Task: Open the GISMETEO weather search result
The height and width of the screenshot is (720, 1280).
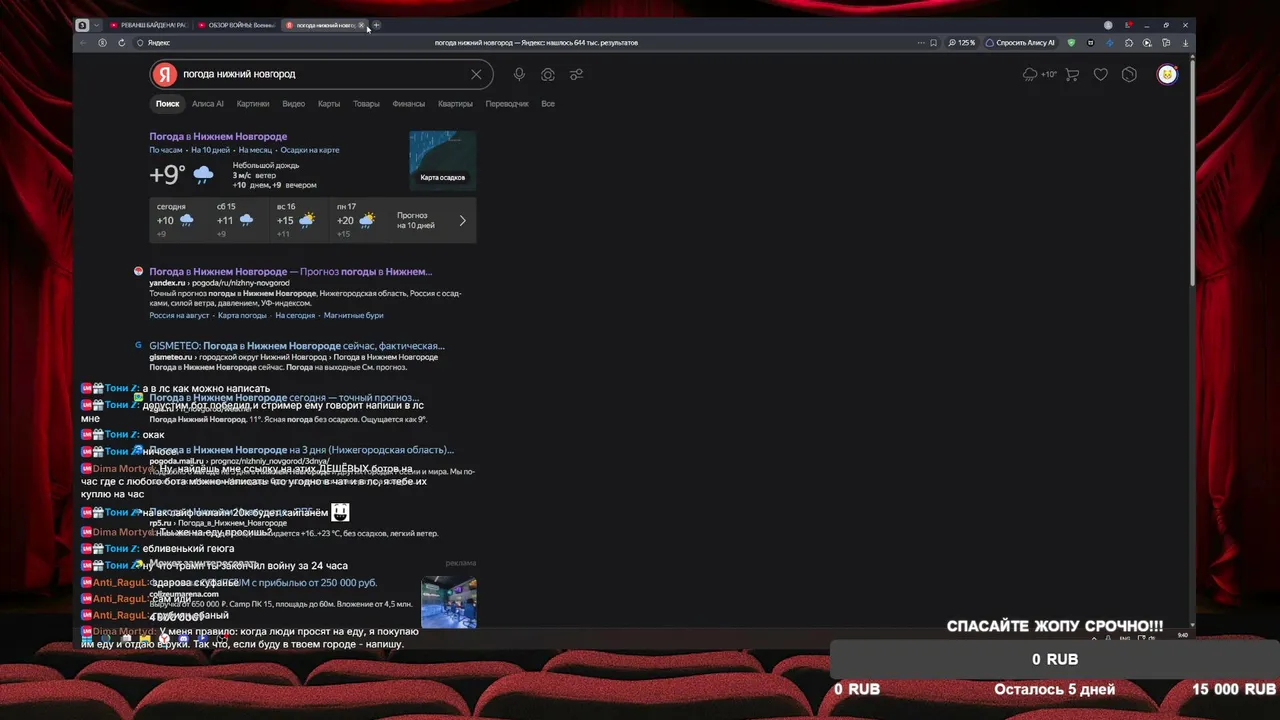Action: 297,346
